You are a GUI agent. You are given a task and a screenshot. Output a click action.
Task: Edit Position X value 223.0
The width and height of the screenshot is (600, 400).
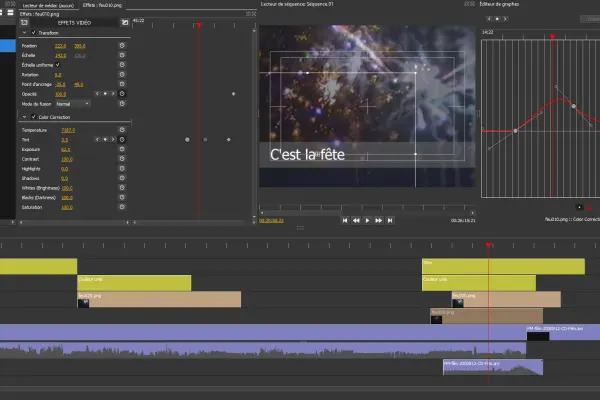click(60, 46)
